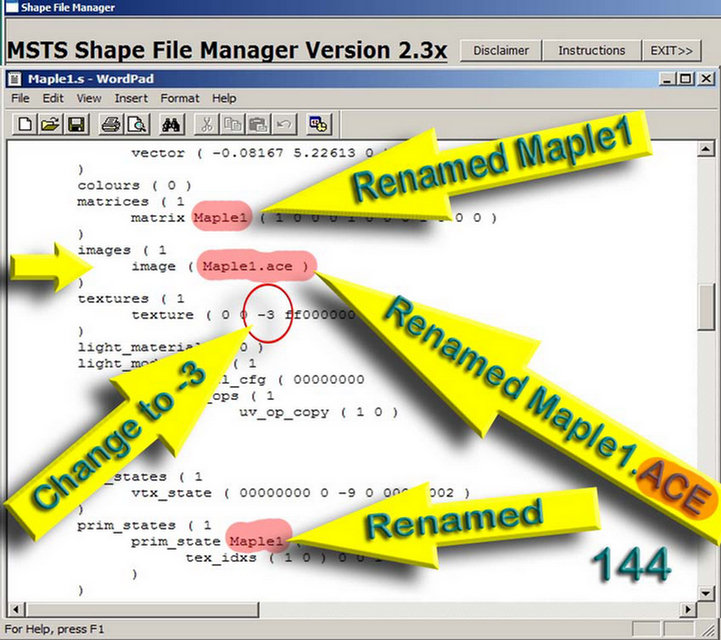Viewport: 721px width, 640px height.
Task: Click the Copy toolbar icon
Action: [x=233, y=124]
